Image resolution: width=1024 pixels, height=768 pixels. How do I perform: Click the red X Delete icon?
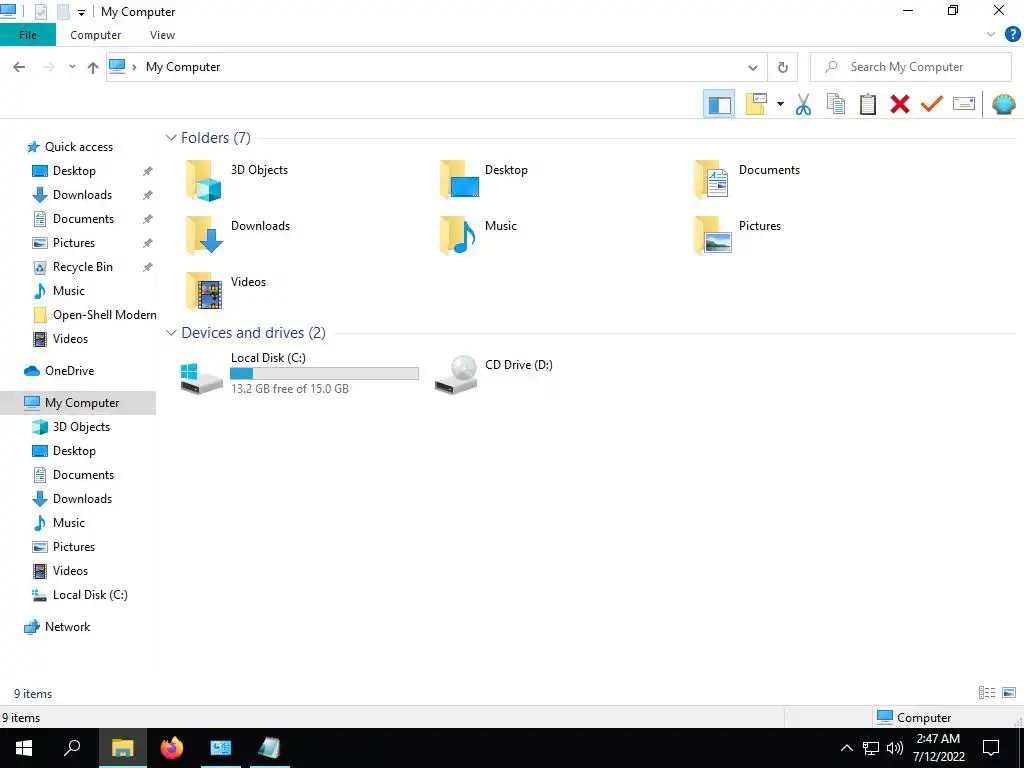point(899,104)
